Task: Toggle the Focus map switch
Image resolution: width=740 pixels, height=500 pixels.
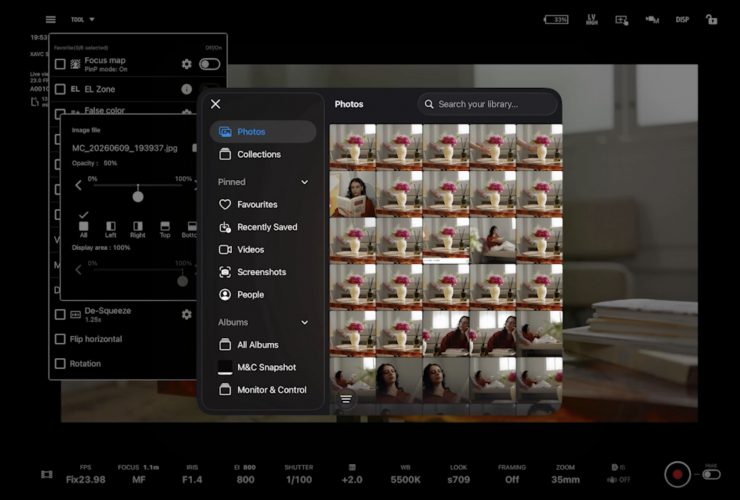Action: click(210, 64)
